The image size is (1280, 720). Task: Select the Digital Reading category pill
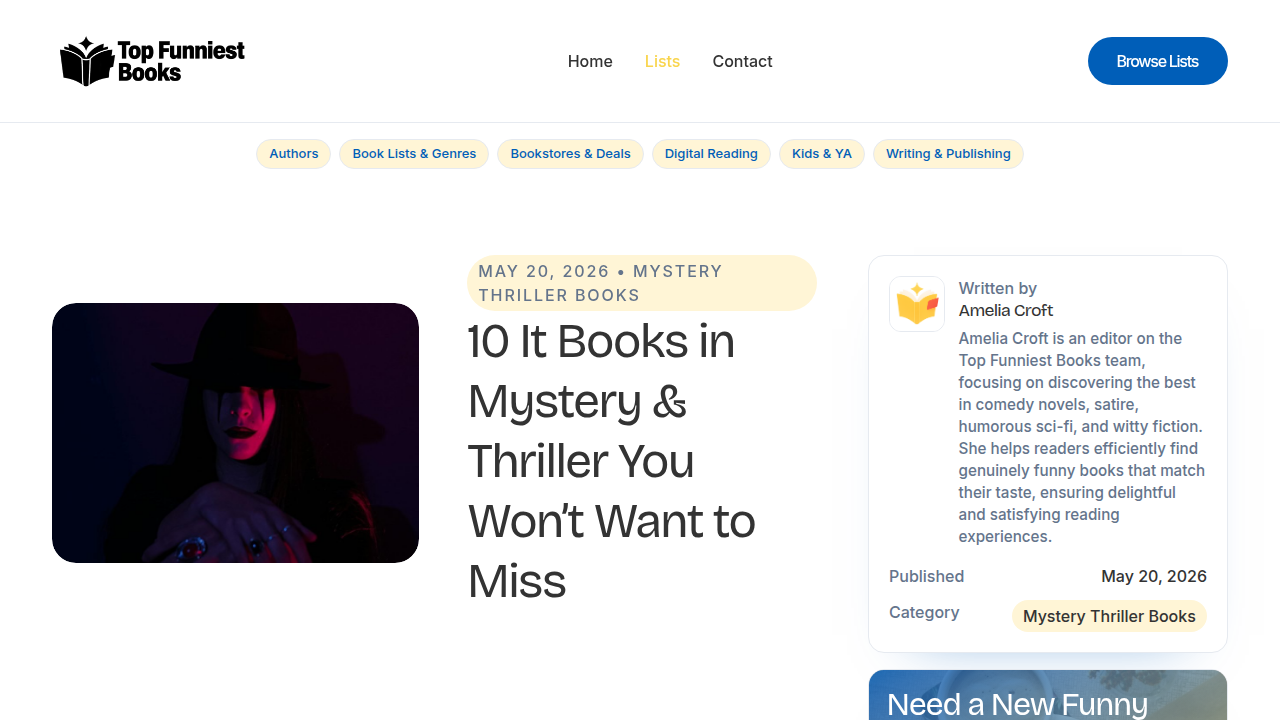click(x=711, y=154)
